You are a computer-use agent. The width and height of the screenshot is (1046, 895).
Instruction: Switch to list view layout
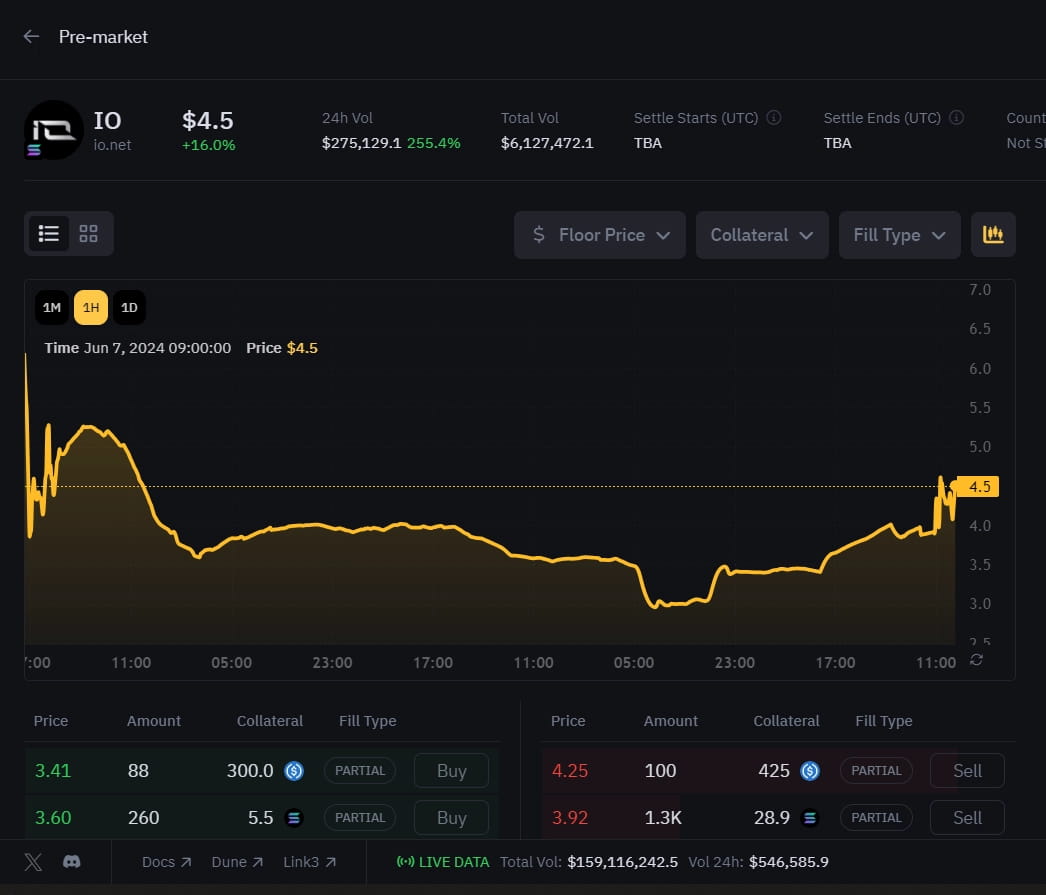point(49,234)
